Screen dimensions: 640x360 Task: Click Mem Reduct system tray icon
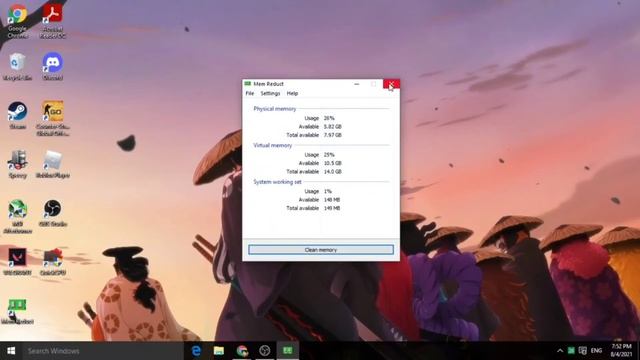coord(571,351)
